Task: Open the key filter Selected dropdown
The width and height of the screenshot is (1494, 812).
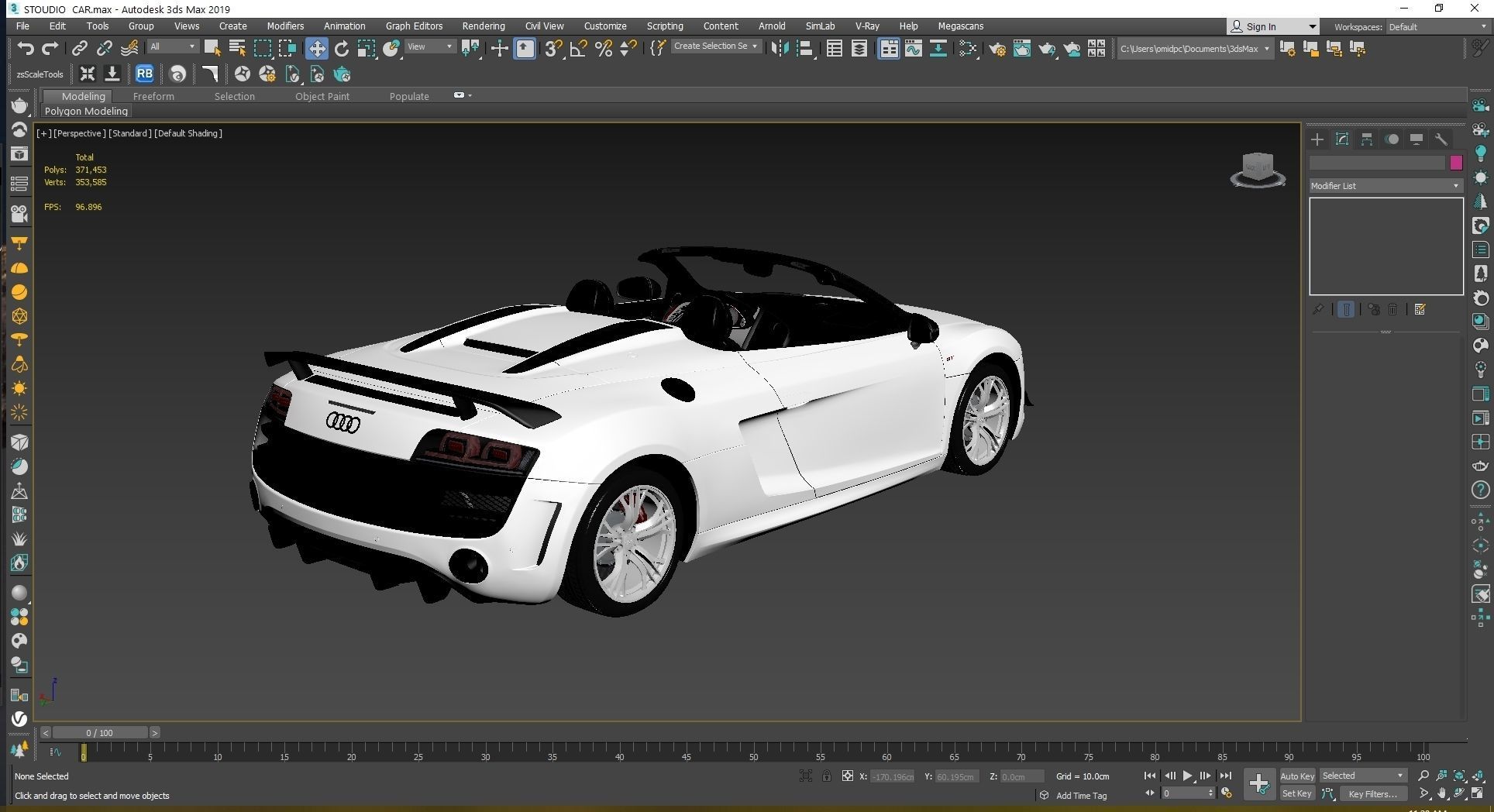Action: 1363,776
